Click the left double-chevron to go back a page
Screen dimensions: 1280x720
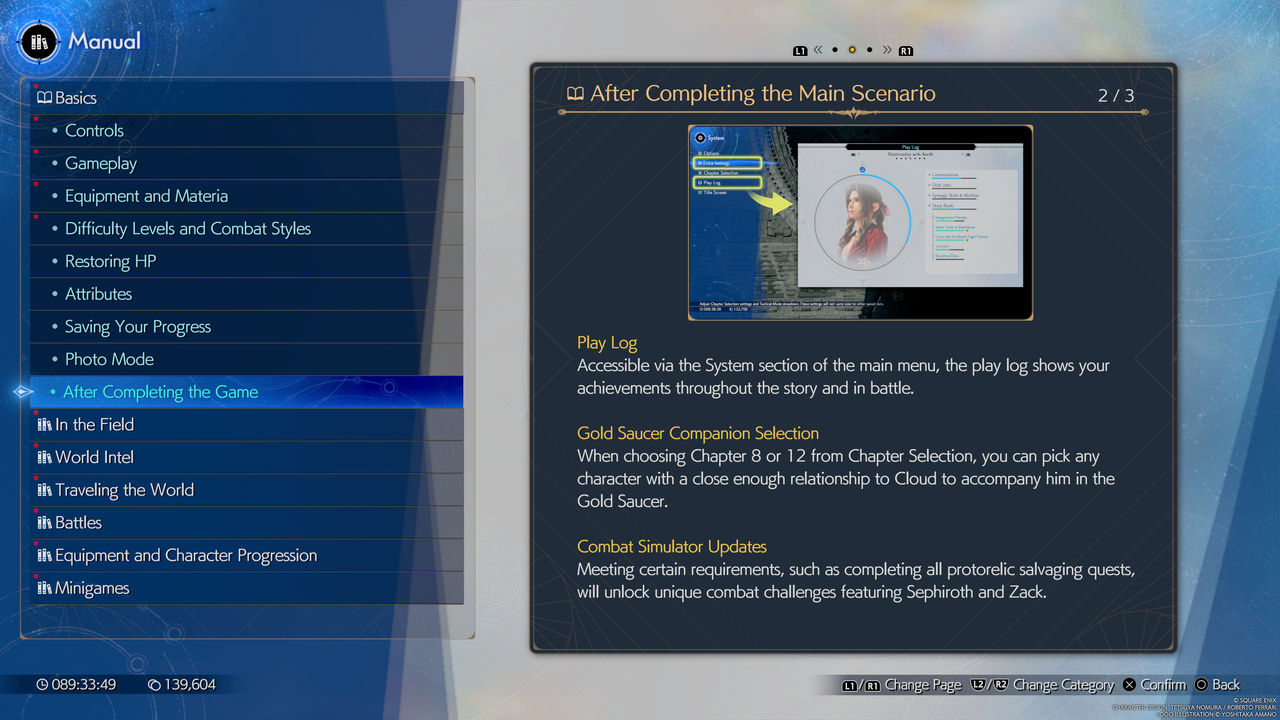coord(818,49)
